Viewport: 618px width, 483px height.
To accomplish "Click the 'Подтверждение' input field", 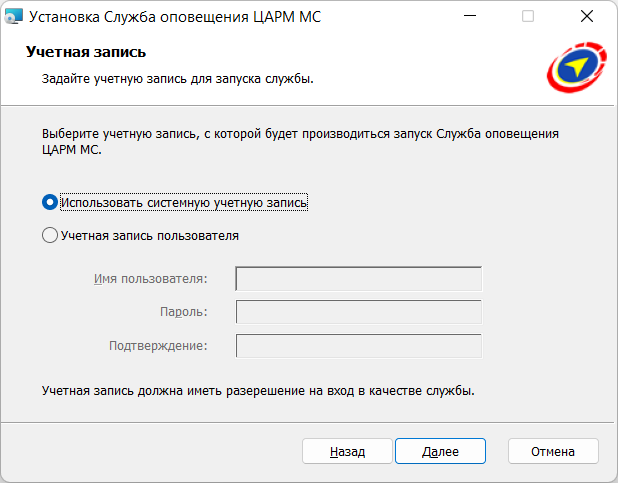I will (x=359, y=346).
